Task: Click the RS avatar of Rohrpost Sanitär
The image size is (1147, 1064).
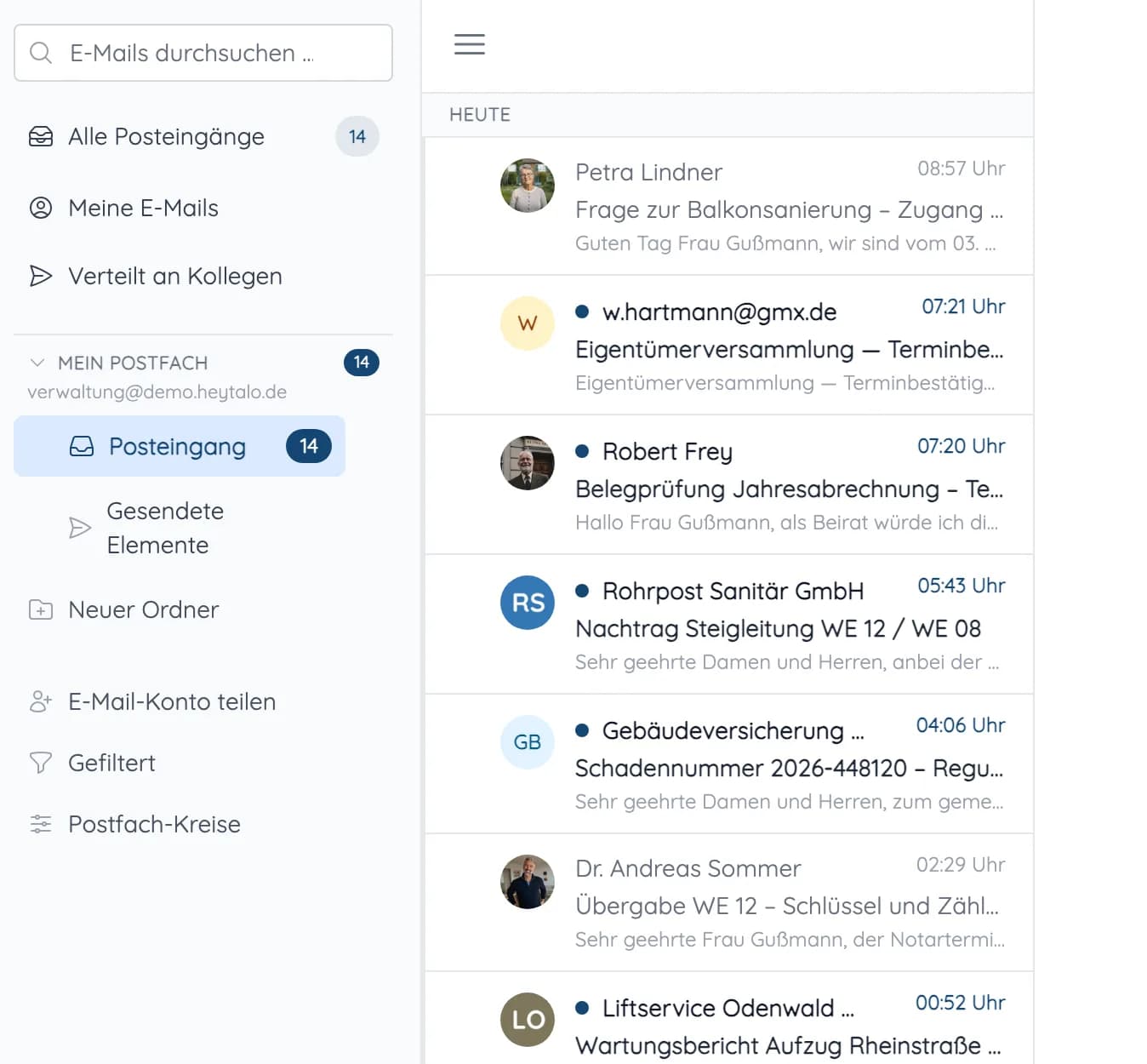Action: pyautogui.click(x=528, y=603)
